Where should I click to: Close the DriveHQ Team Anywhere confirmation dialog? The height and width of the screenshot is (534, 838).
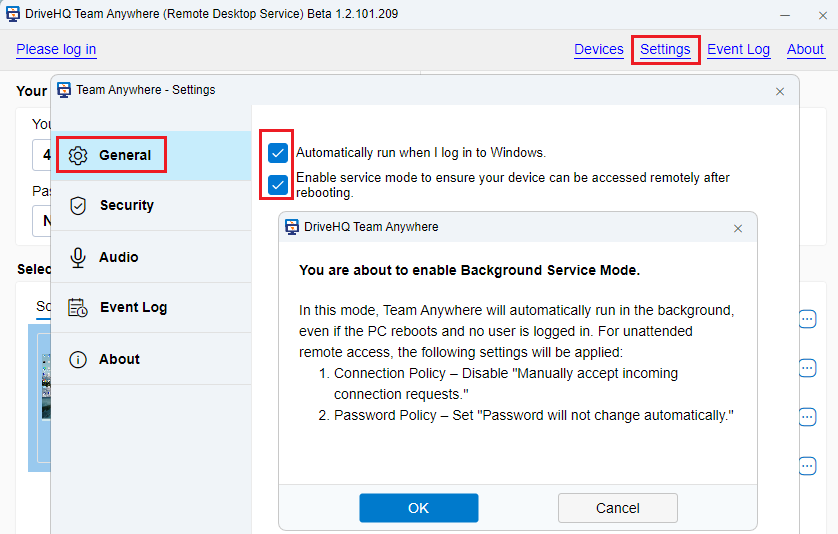[x=738, y=228]
